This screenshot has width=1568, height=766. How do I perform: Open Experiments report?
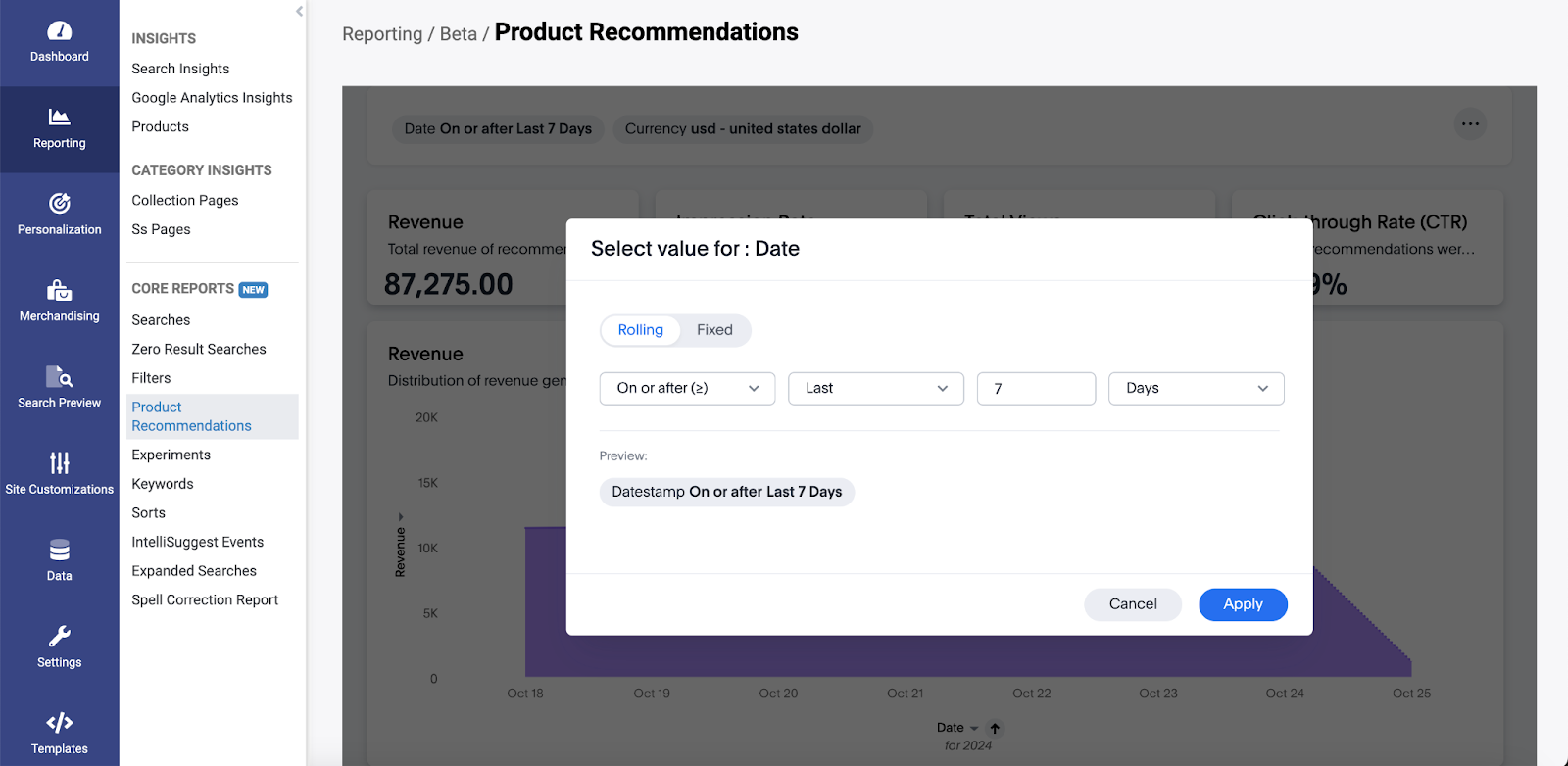click(171, 455)
